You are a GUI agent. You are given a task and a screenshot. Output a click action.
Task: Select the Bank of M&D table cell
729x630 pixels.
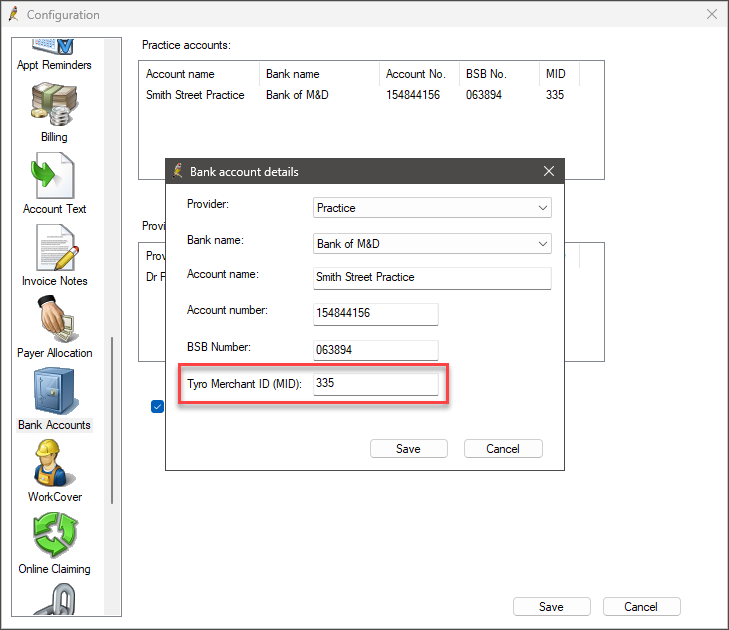click(x=297, y=95)
